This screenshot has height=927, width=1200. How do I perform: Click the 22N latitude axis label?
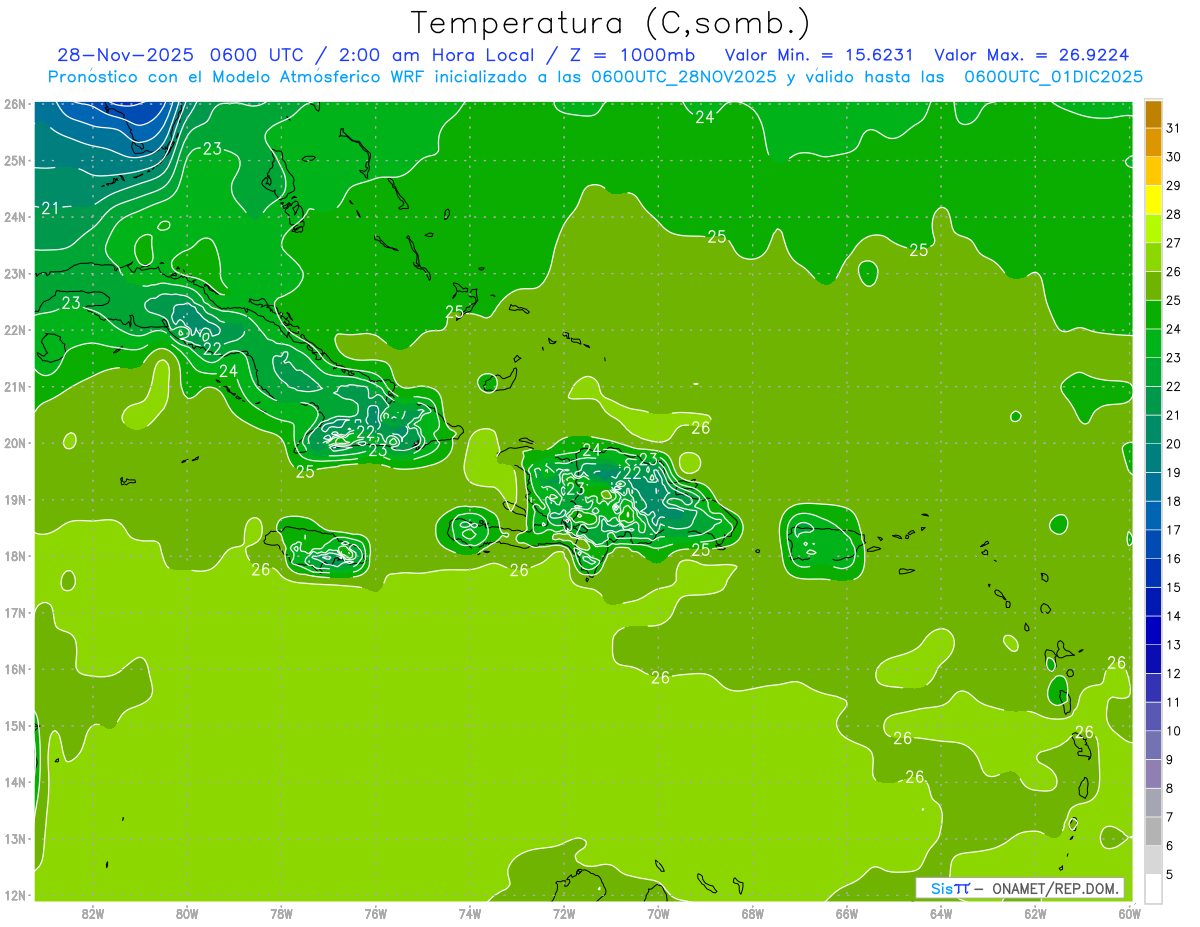point(14,330)
